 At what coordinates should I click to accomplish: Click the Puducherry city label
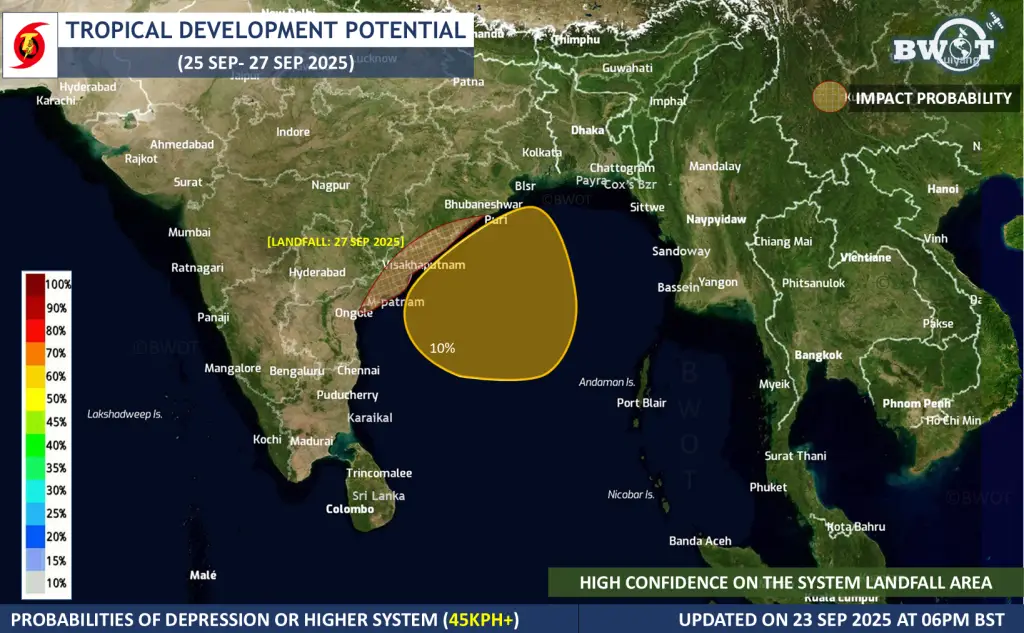[x=347, y=395]
